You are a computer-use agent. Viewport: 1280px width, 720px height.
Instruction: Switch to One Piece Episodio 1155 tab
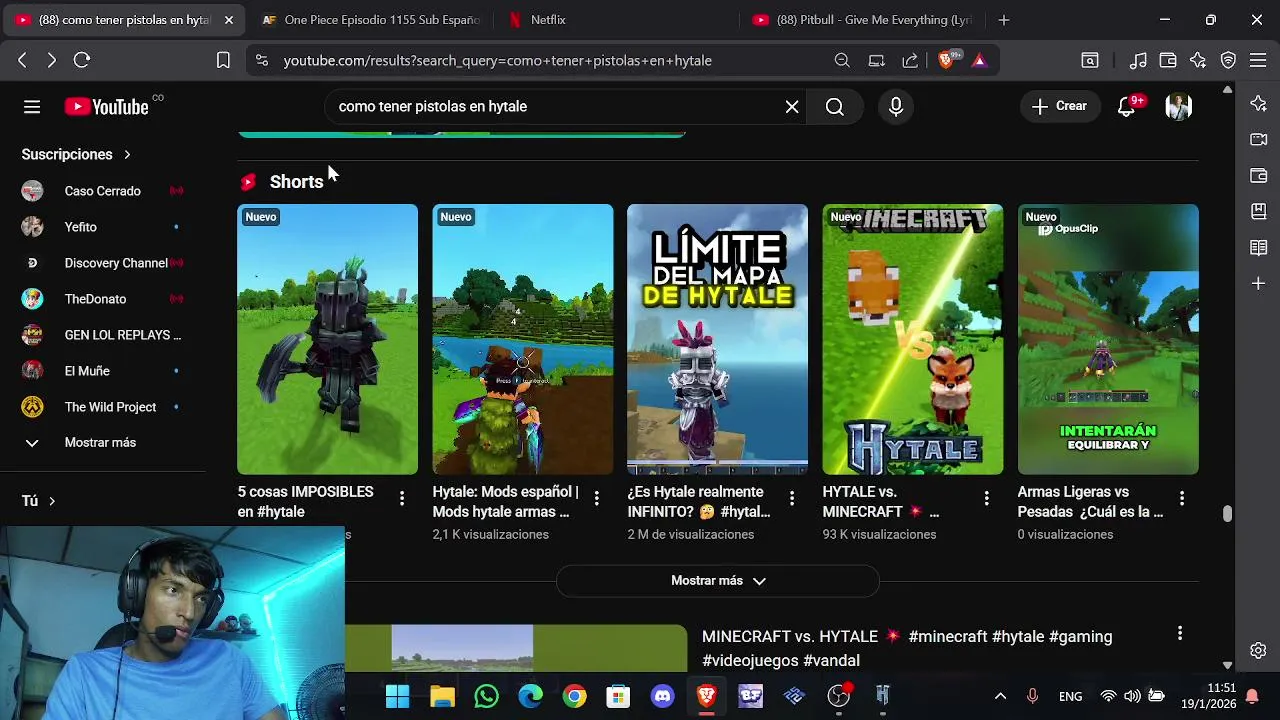[370, 20]
